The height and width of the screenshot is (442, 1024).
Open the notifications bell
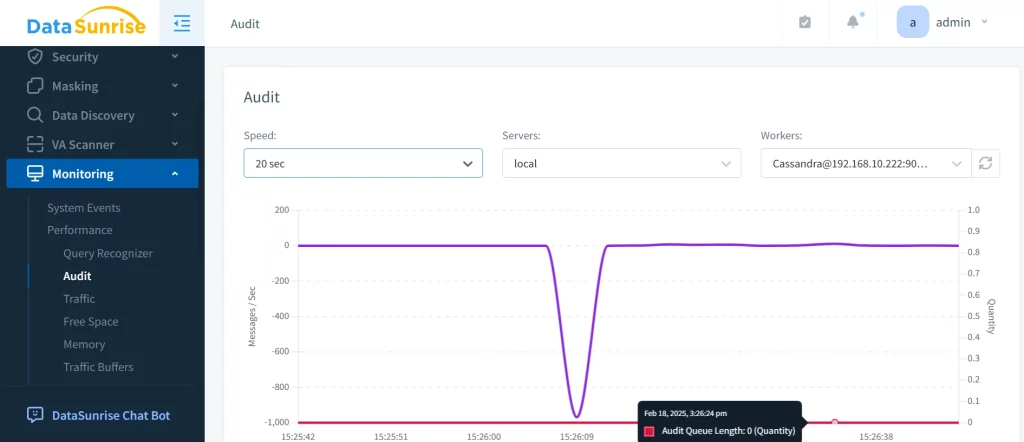coord(853,22)
